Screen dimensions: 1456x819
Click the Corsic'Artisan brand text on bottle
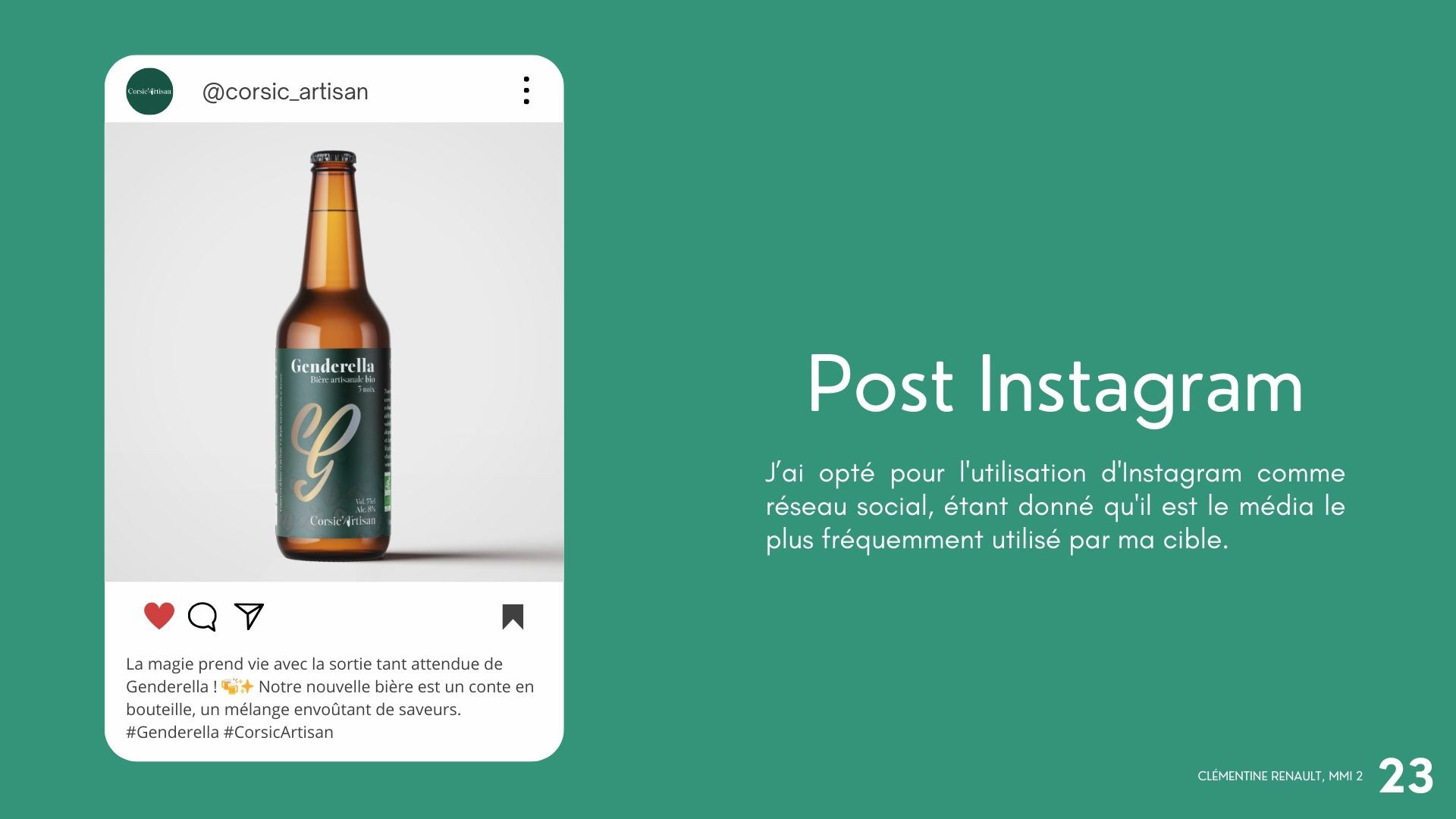[343, 521]
